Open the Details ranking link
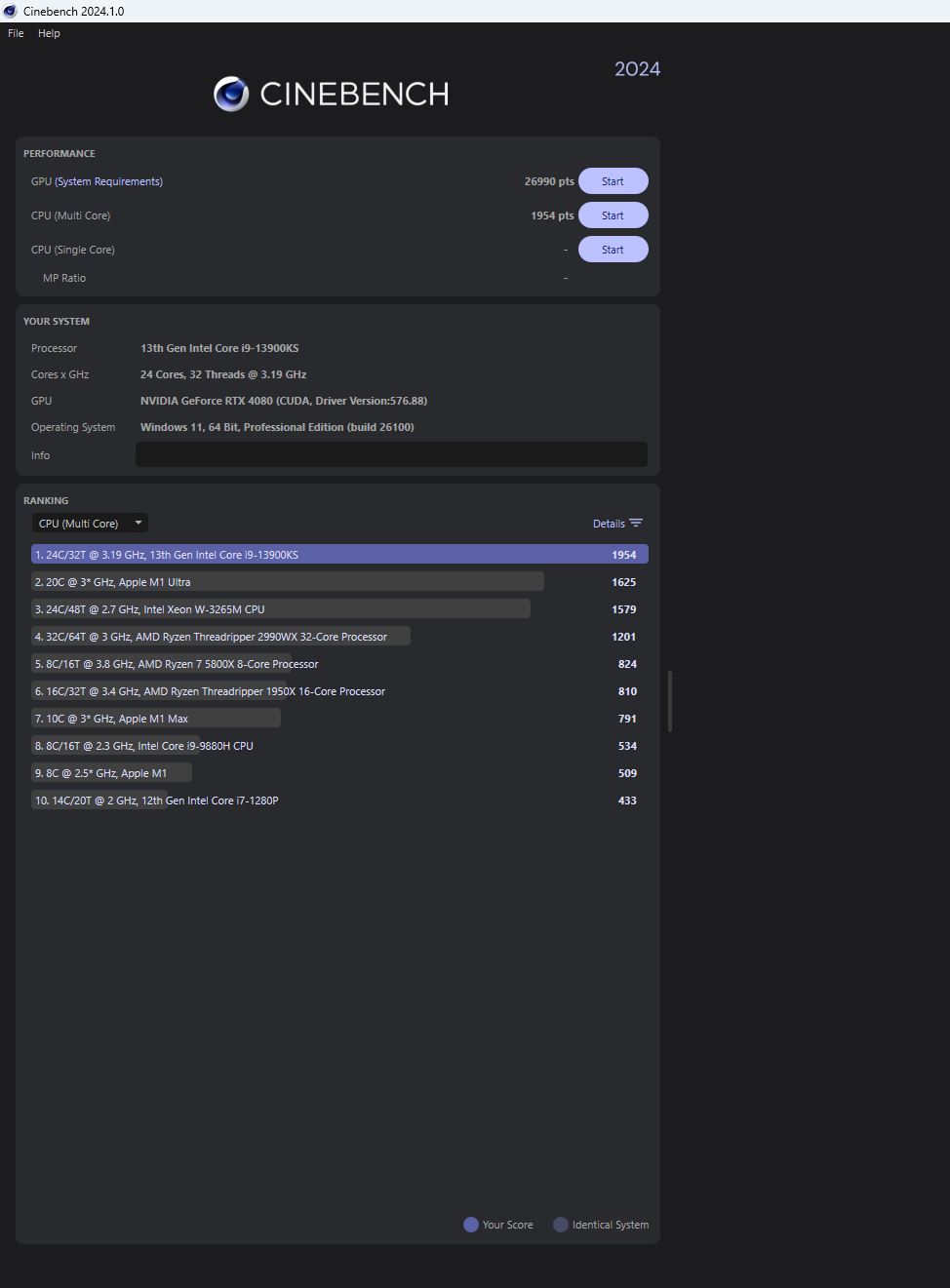 click(609, 524)
